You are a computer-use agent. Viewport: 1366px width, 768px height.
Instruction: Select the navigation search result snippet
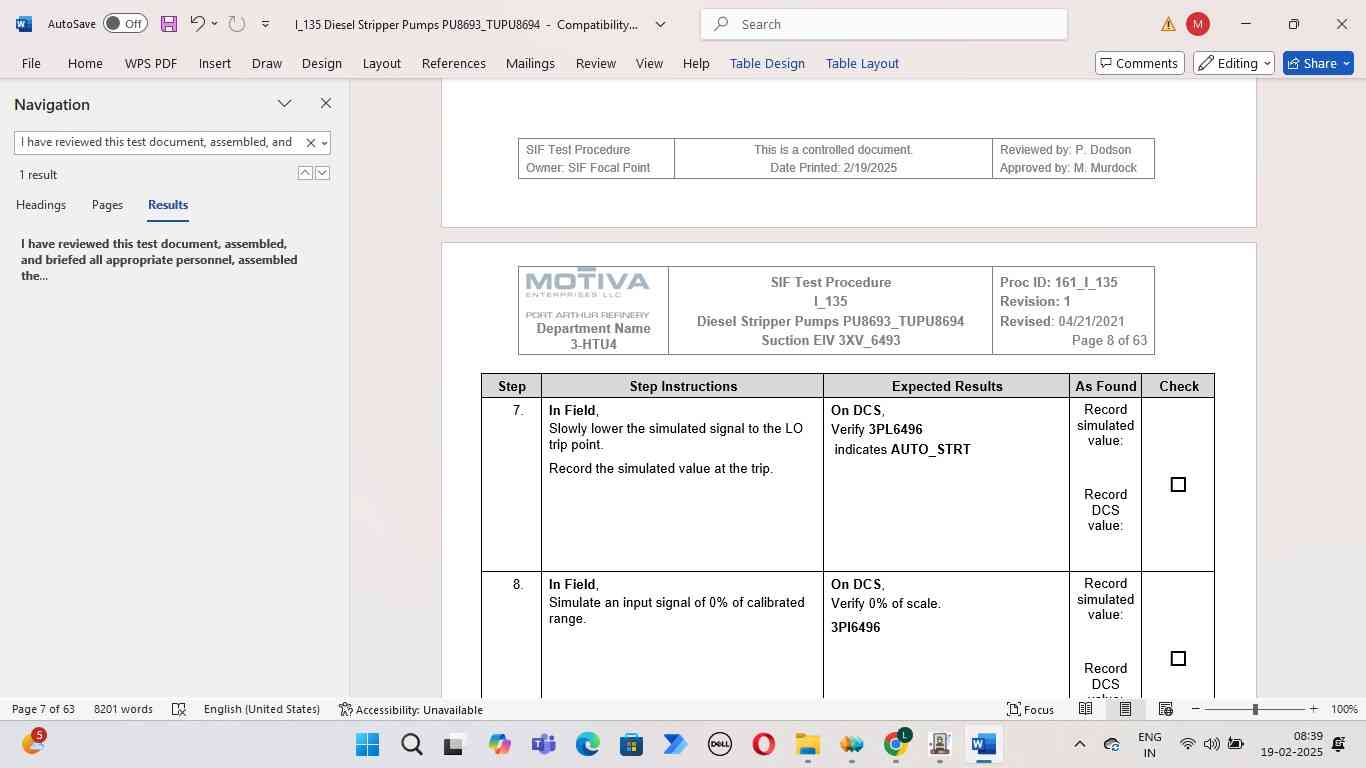[x=160, y=259]
